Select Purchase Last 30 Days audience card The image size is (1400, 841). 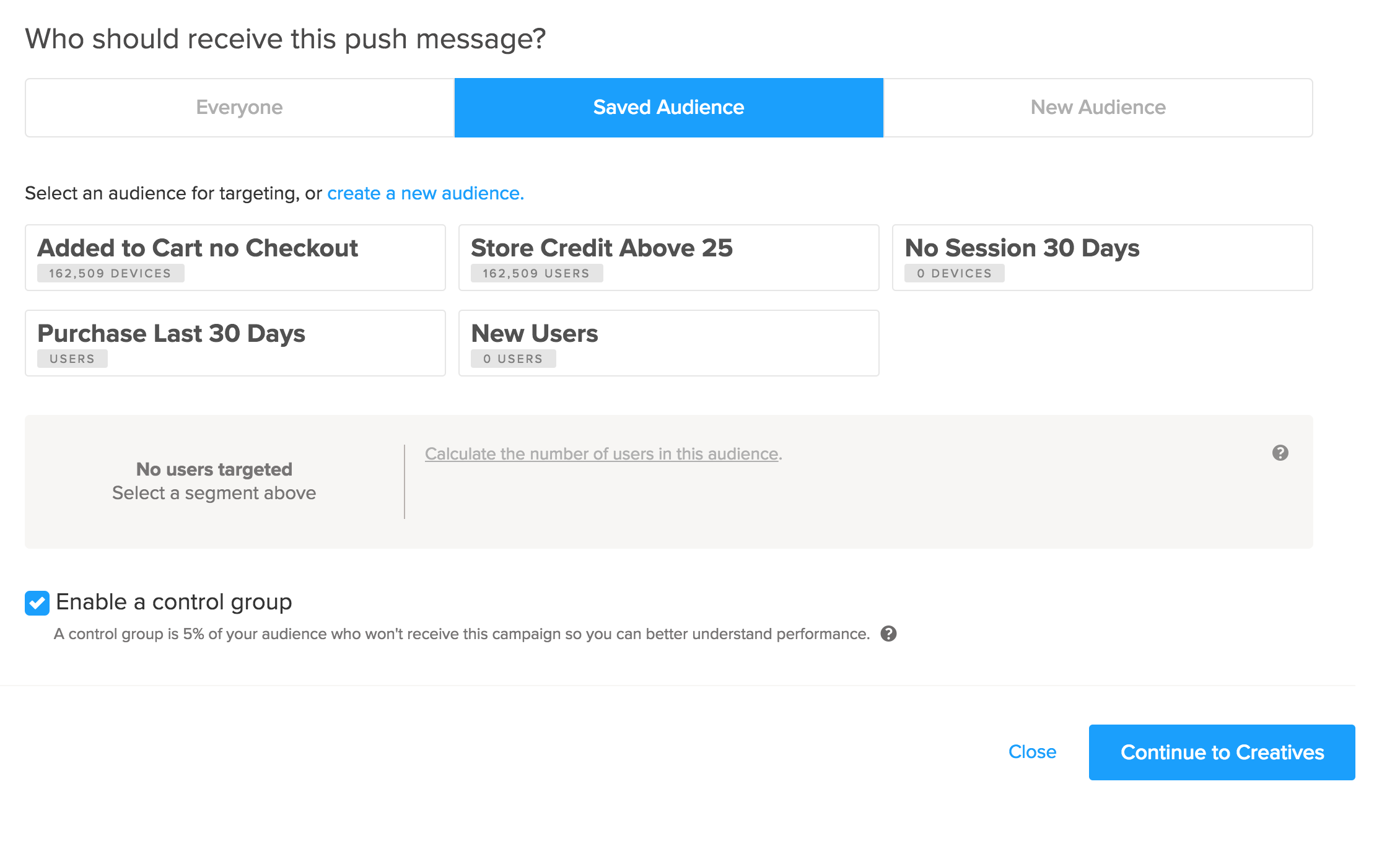pyautogui.click(x=235, y=342)
